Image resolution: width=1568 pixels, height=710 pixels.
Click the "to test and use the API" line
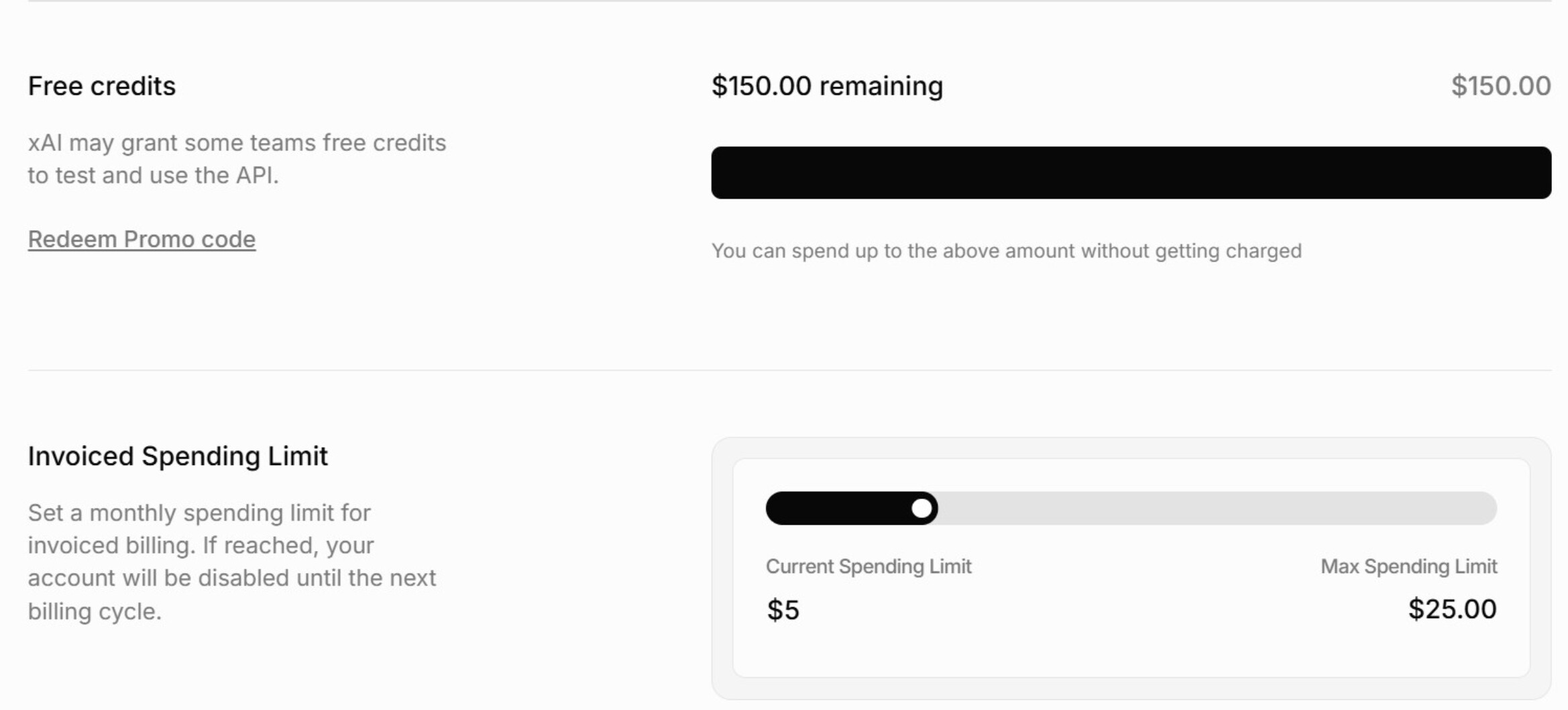(153, 176)
